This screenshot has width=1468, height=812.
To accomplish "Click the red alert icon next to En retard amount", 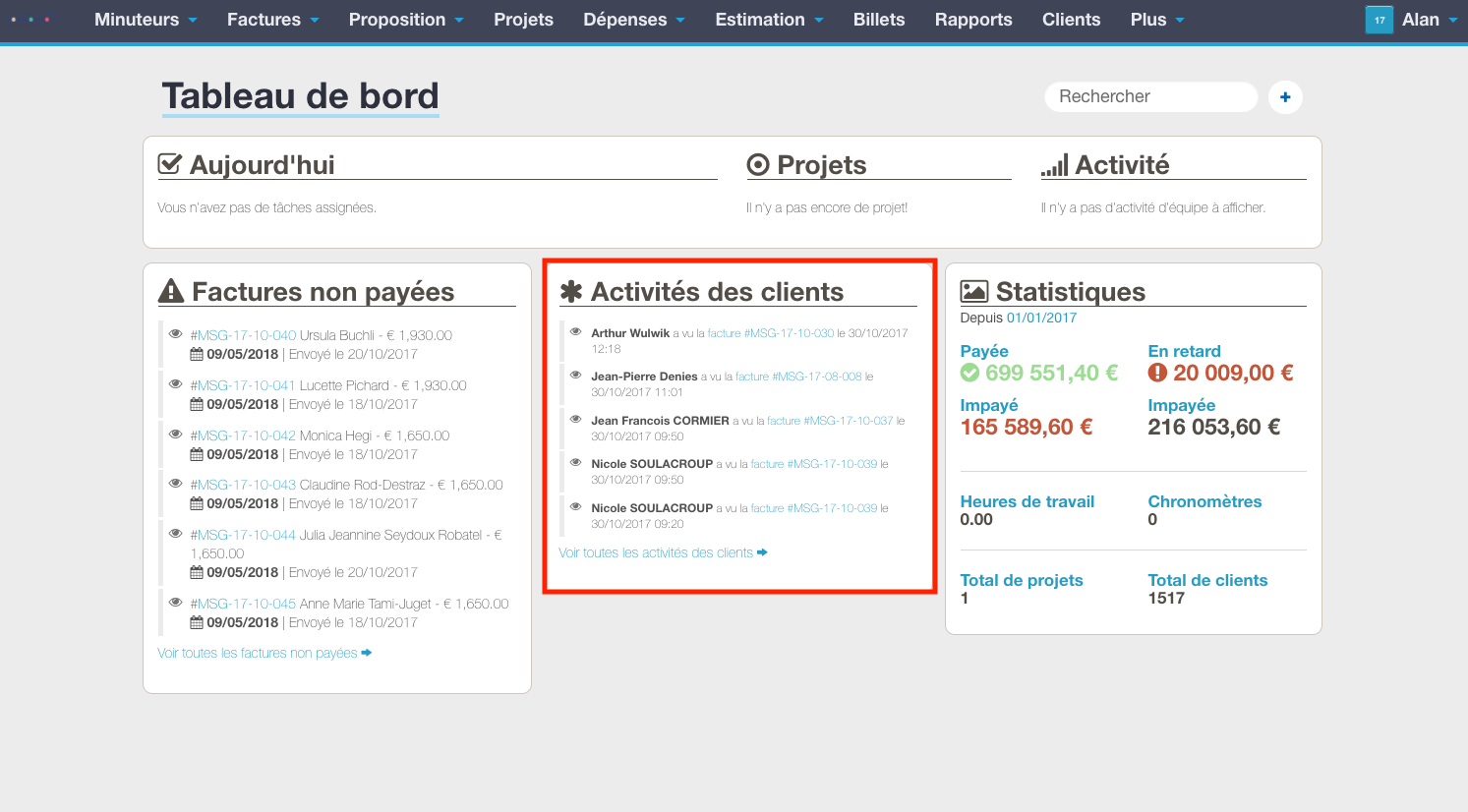I will tap(1157, 373).
